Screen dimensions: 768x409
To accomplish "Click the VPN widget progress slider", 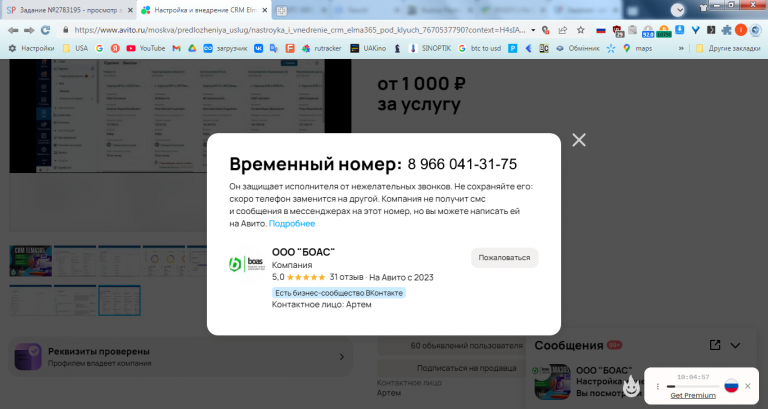I will pos(693,386).
